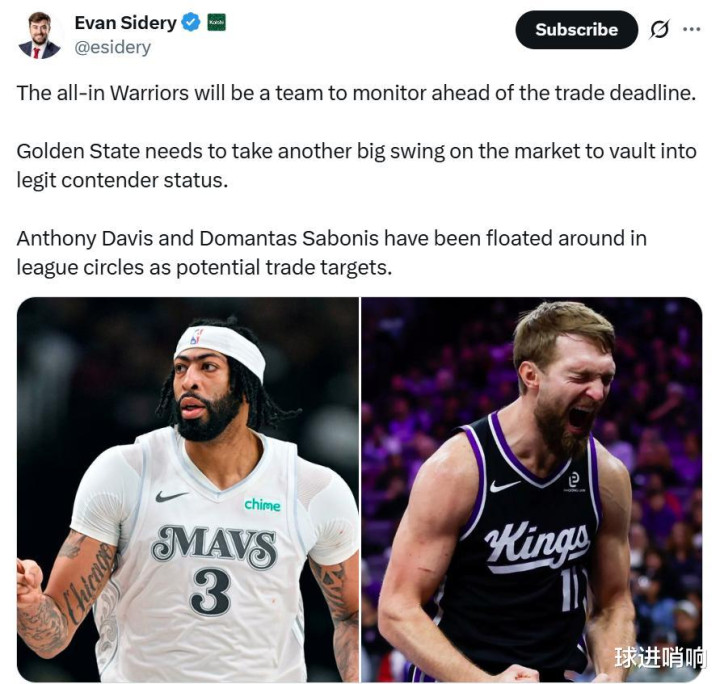This screenshot has height=684, width=720.
Task: Click the green affiliate badge next to name
Action: pyautogui.click(x=216, y=22)
